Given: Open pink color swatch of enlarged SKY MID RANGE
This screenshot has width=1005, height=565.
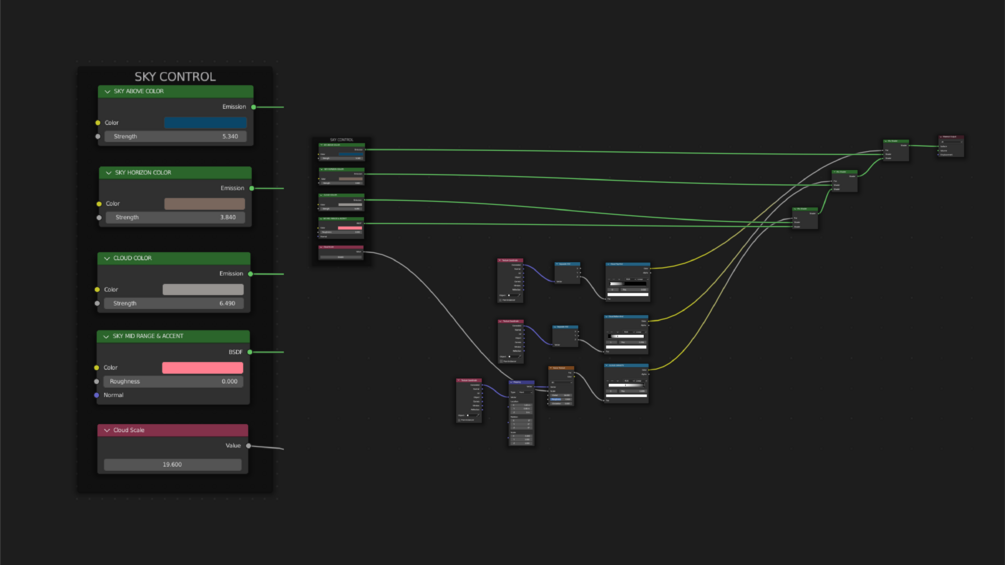Looking at the screenshot, I should click(x=203, y=368).
